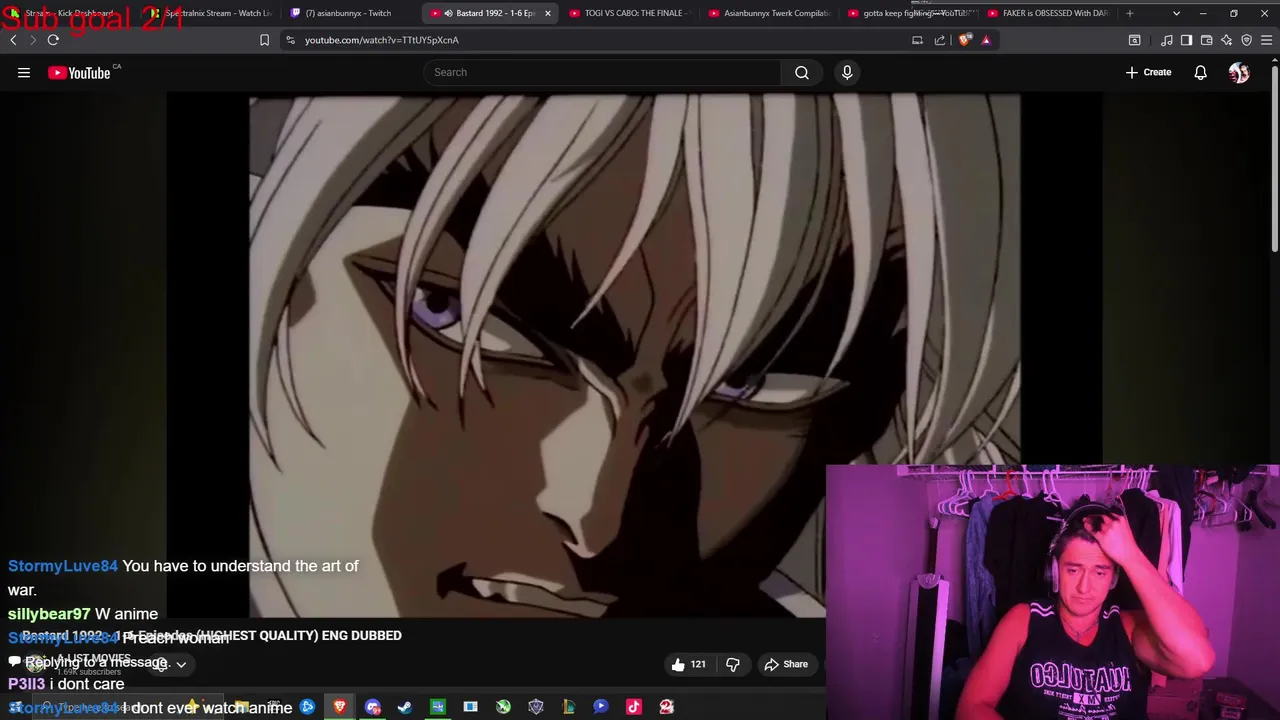The image size is (1280, 720).
Task: Click StormyLuve84 username in art of war message
Action: (x=63, y=566)
